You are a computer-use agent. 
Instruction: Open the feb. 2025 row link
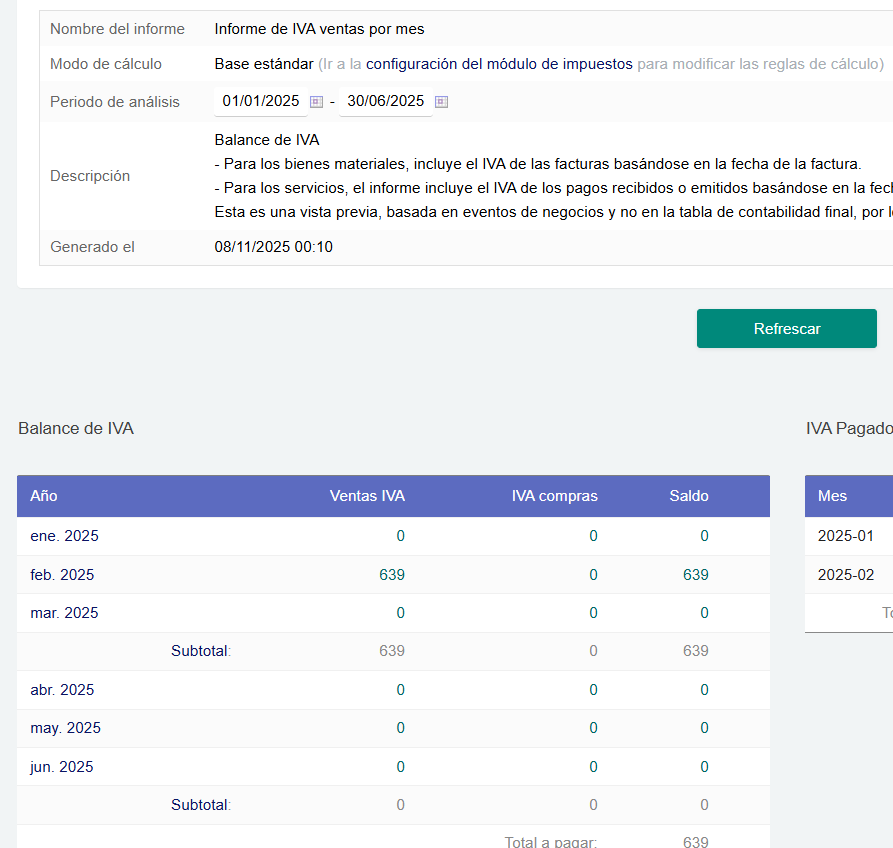(62, 575)
